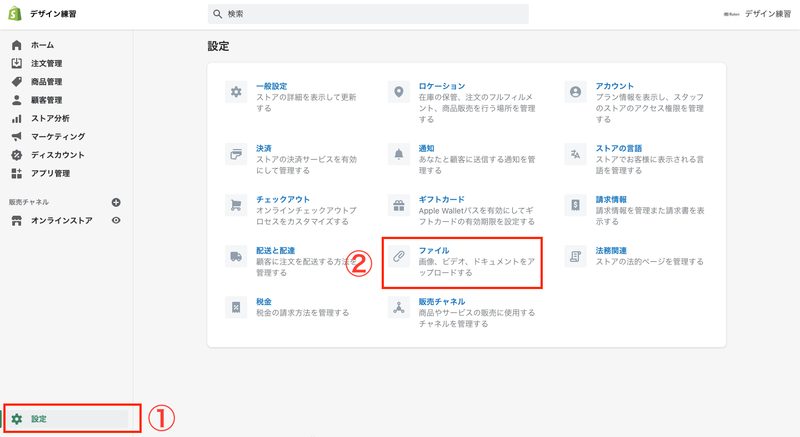Open ホーム in the sidebar

[x=42, y=45]
